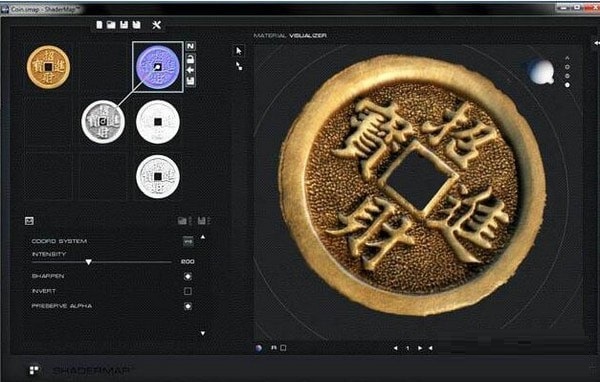Click the Invert label
This screenshot has height=382, width=600.
point(43,291)
